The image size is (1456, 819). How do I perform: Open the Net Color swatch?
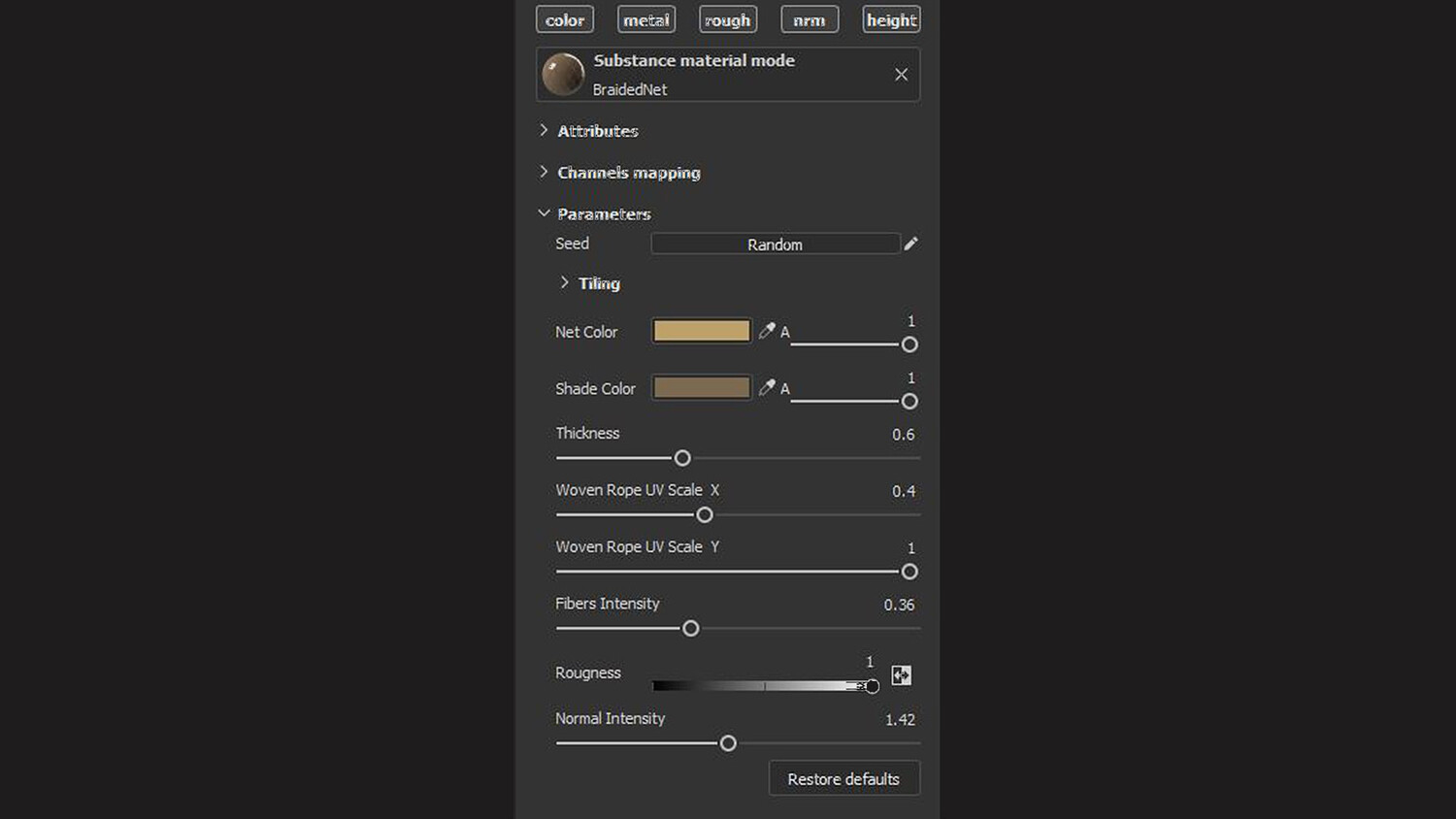click(x=701, y=331)
